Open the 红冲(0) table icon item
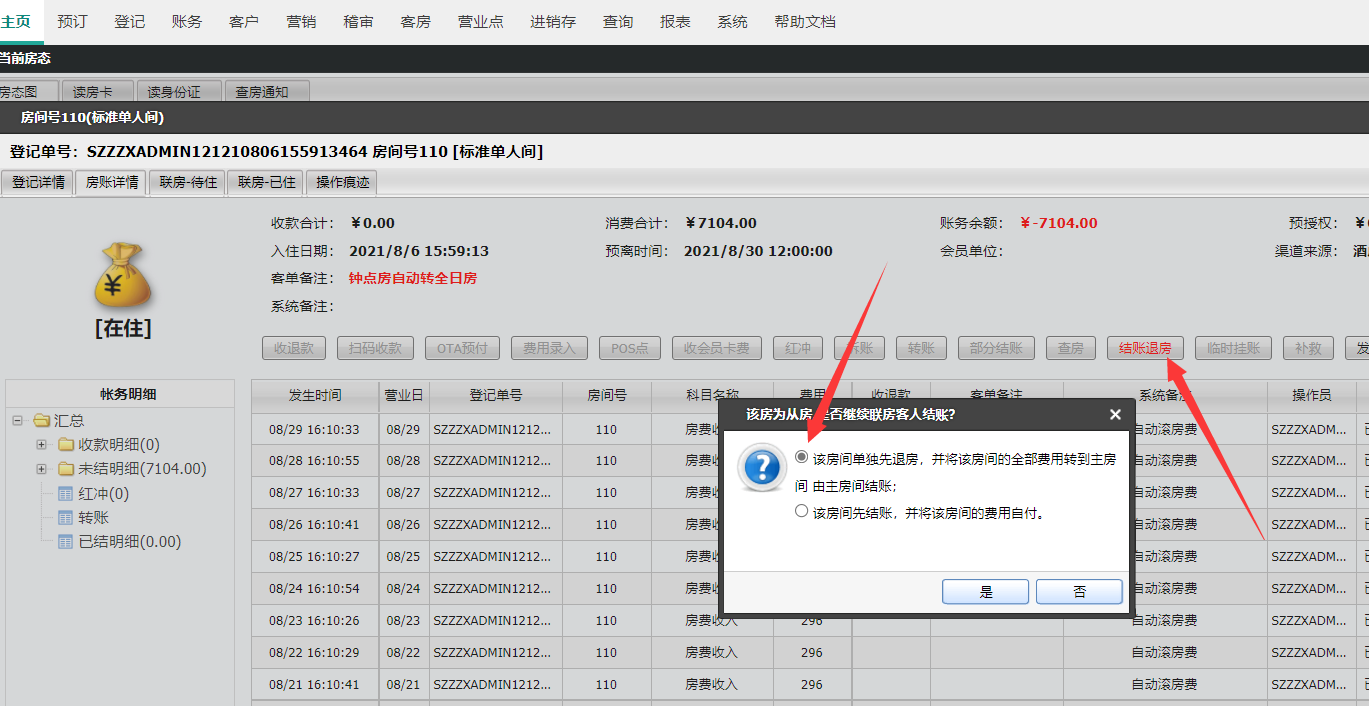1369x706 pixels. pos(65,493)
